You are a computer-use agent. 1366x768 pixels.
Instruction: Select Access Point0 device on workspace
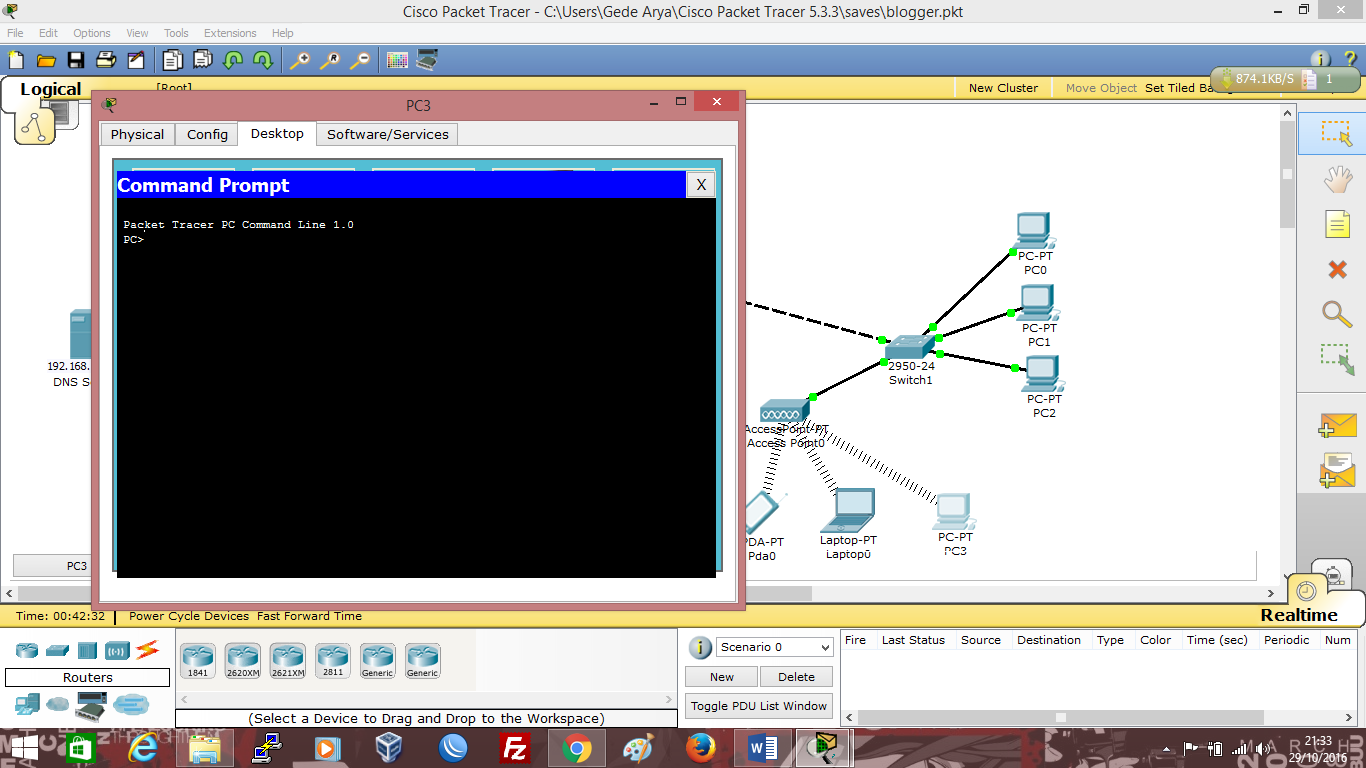click(786, 411)
